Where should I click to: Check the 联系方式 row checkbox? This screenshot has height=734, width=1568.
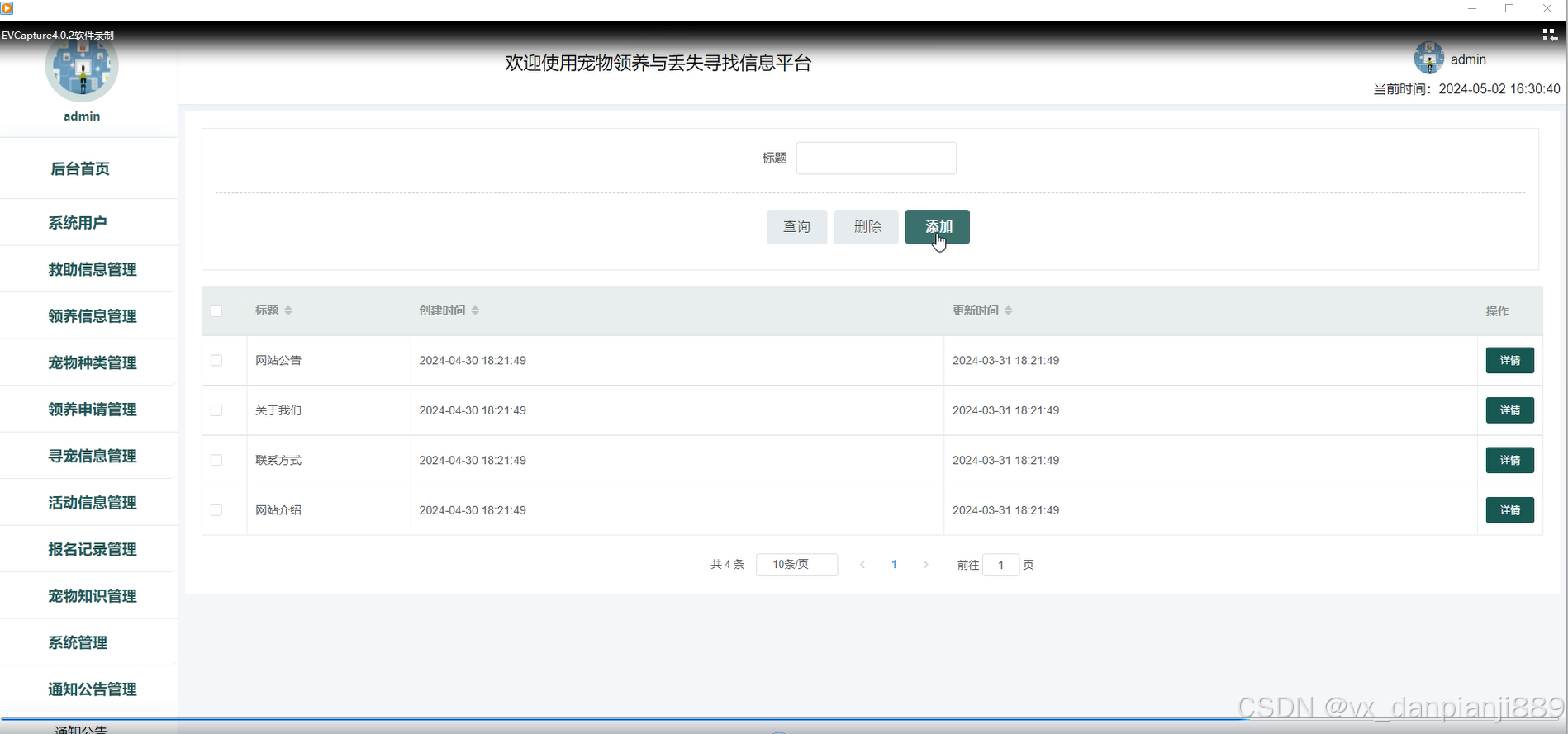(216, 460)
